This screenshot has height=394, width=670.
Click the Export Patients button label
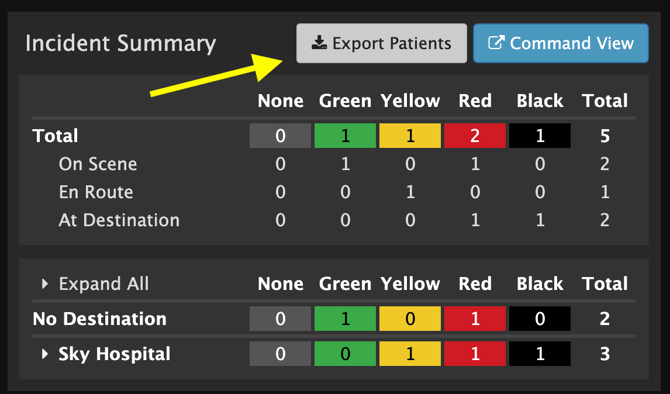tap(391, 43)
